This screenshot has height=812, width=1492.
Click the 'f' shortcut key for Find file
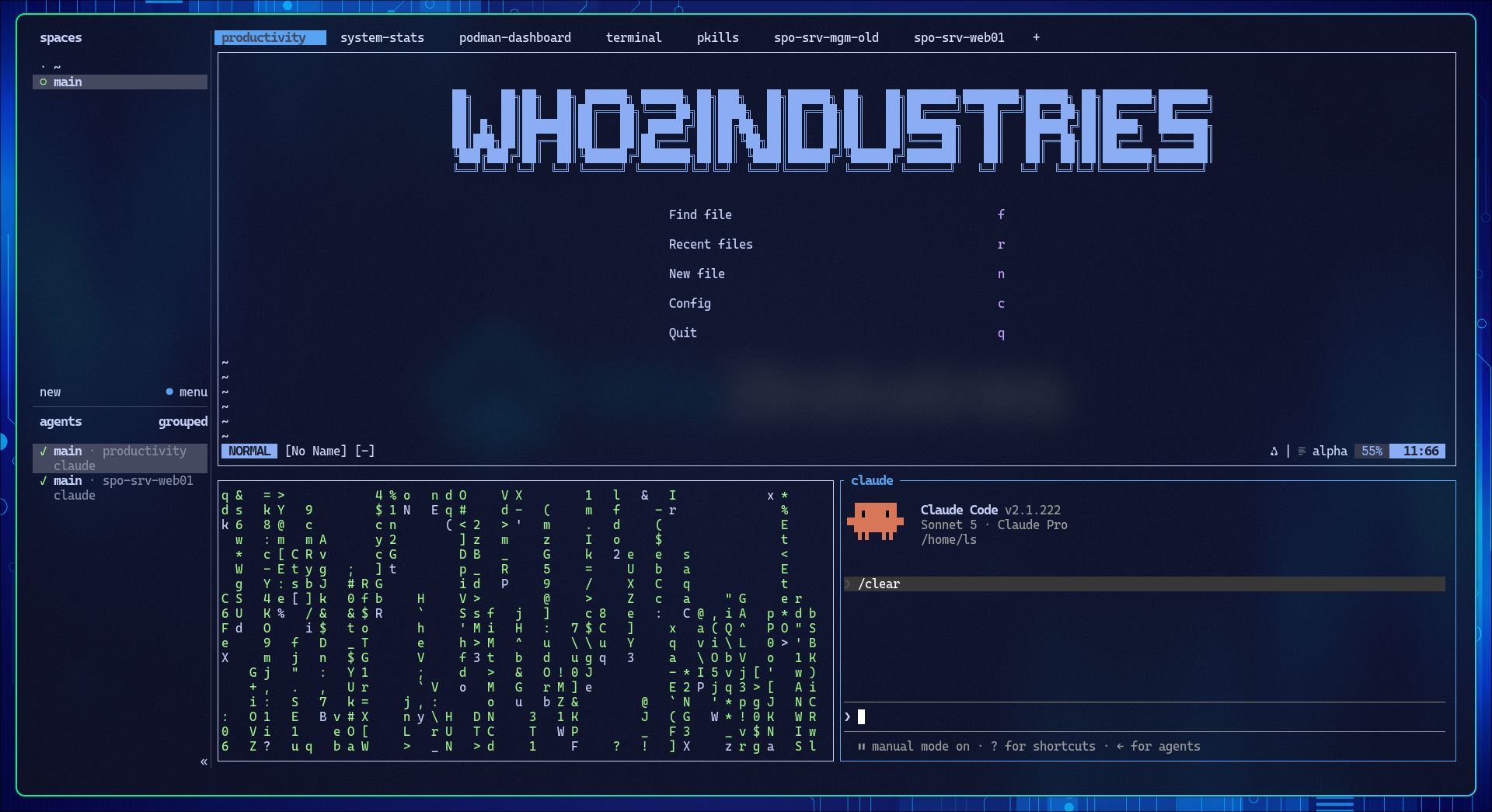click(1001, 214)
